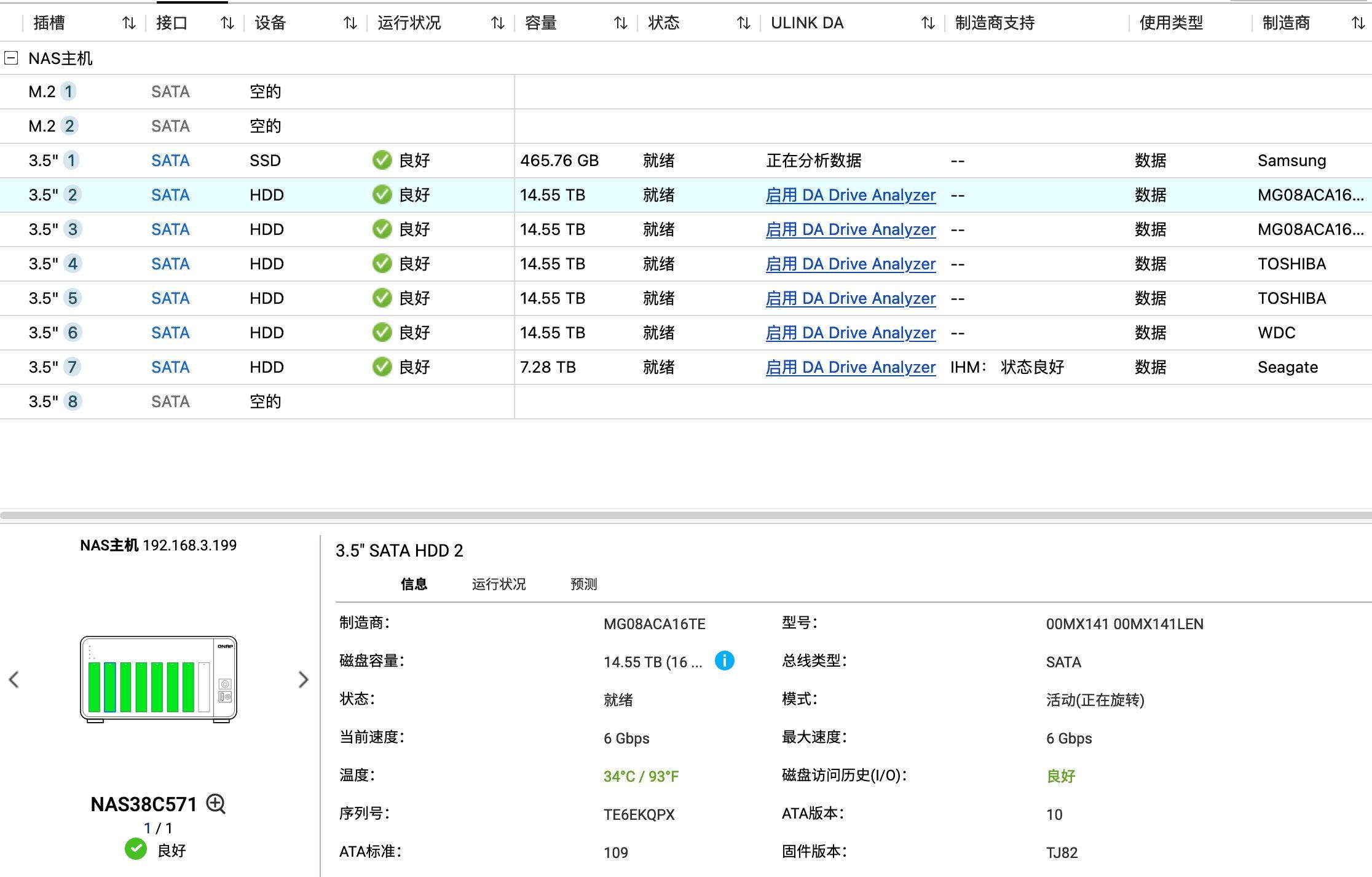
Task: Enable DA Drive Analyzer for slot 7
Action: click(x=851, y=367)
